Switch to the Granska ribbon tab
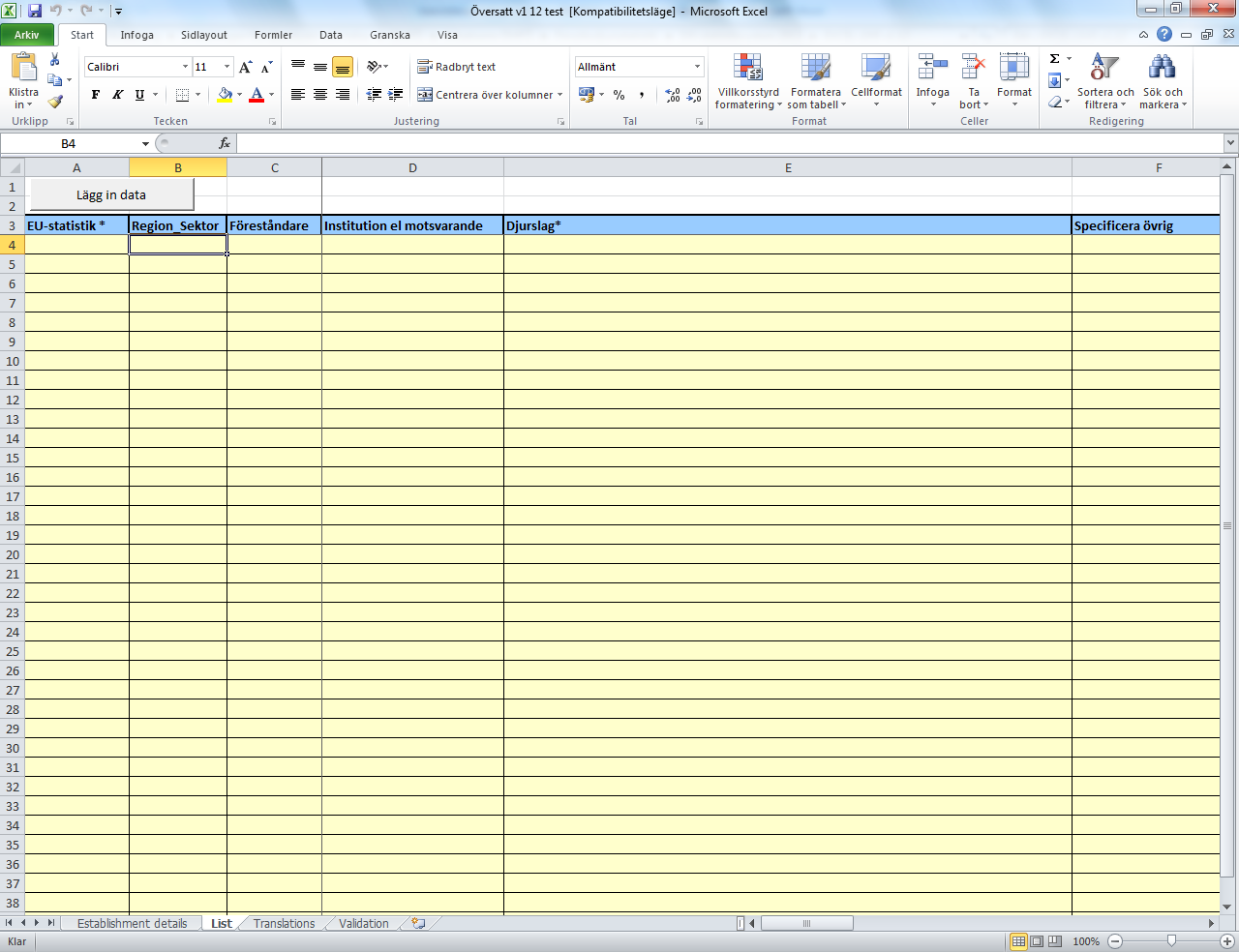The width and height of the screenshot is (1239, 952). pyautogui.click(x=390, y=35)
